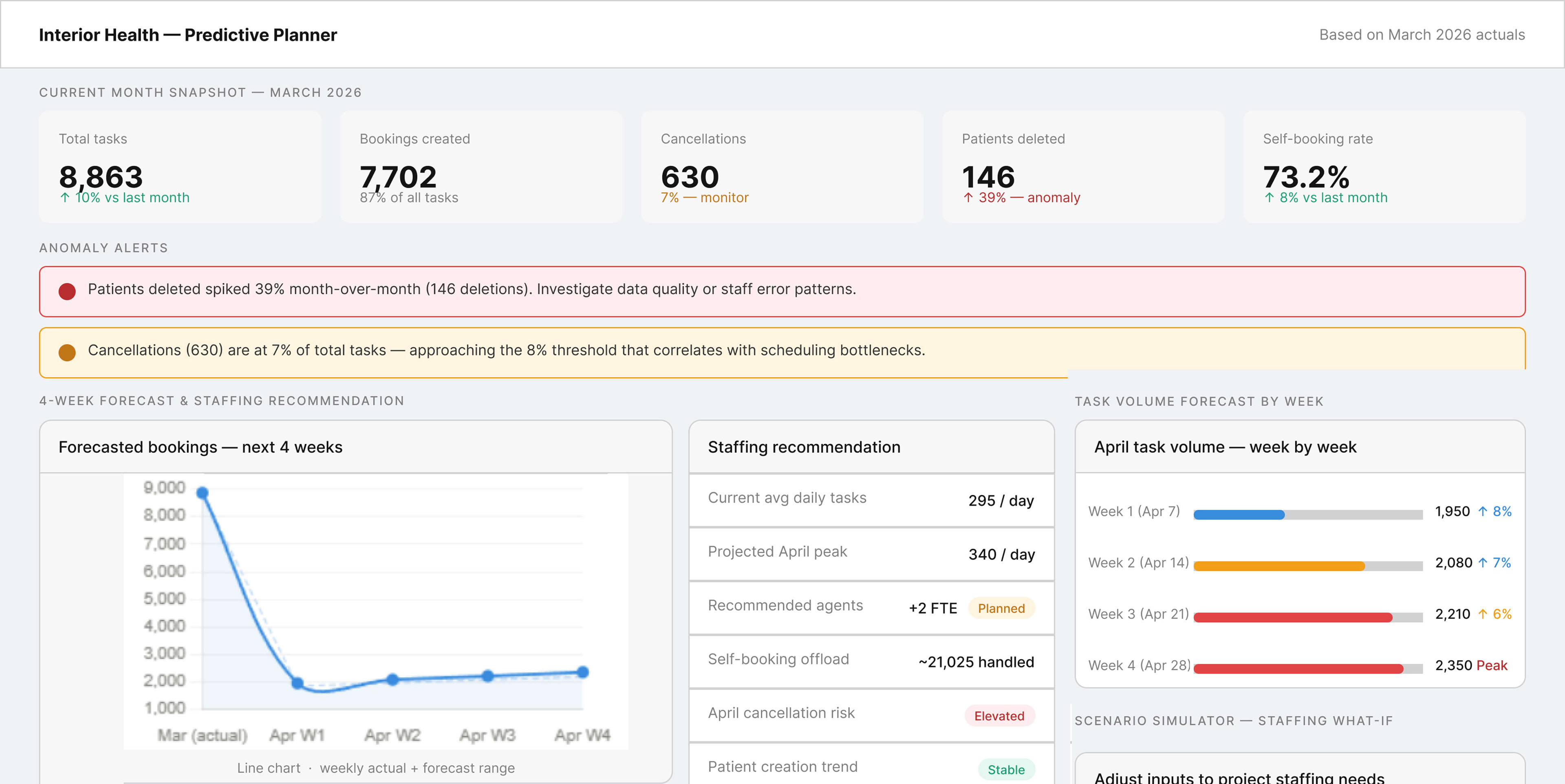Click 'Adjust inputs to project staffing needs' heading
Image resolution: width=1565 pixels, height=784 pixels.
1239,777
